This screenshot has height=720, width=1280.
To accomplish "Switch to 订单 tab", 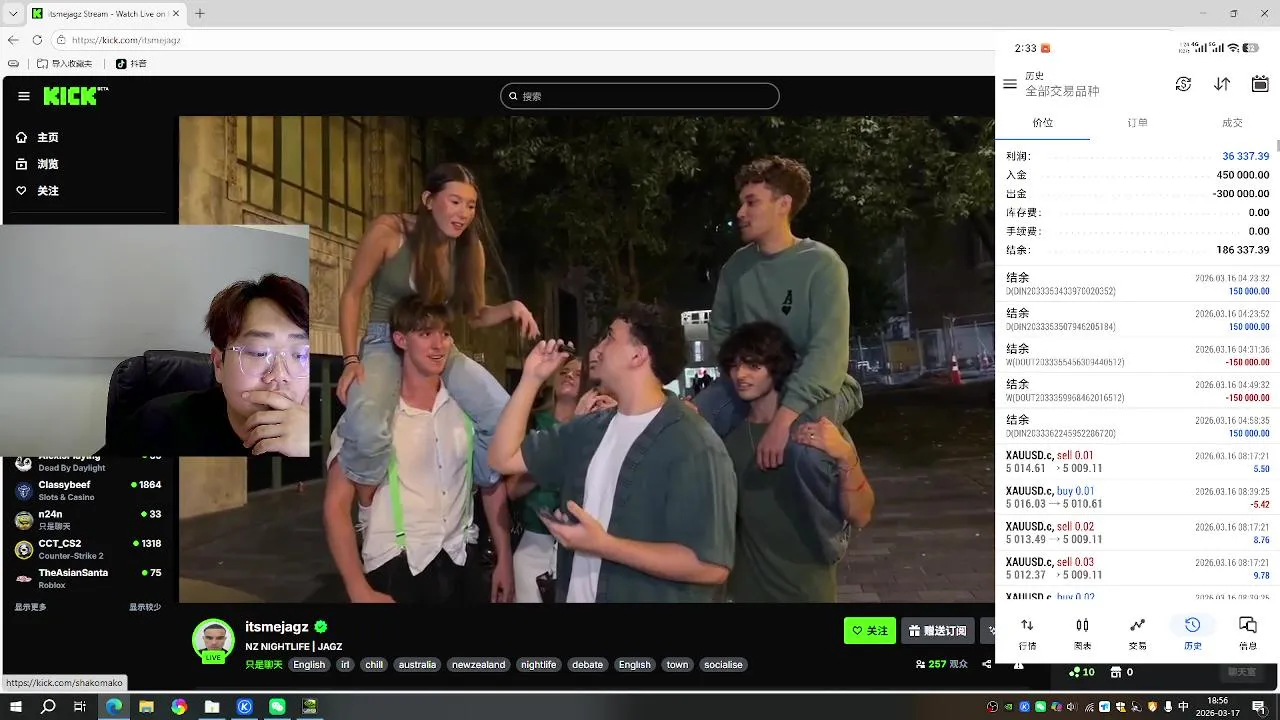I will pos(1138,122).
